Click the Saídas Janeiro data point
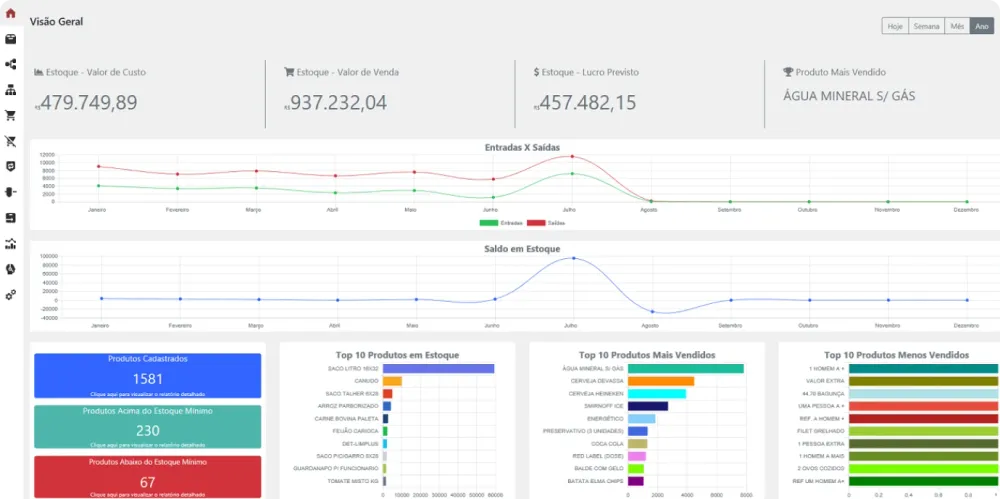The image size is (1000, 499). point(98,167)
